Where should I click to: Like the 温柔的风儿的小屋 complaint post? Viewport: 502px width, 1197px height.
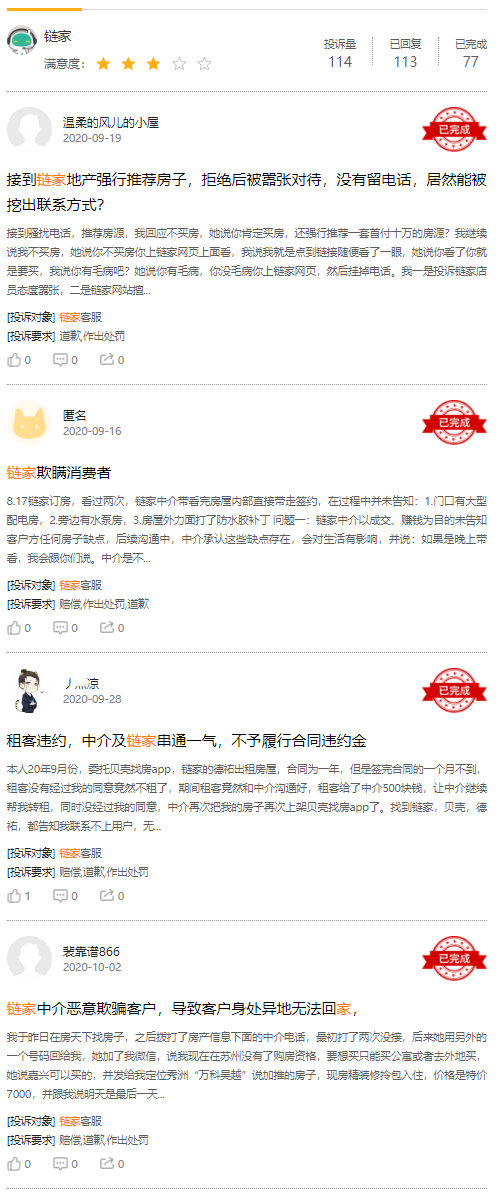click(19, 360)
